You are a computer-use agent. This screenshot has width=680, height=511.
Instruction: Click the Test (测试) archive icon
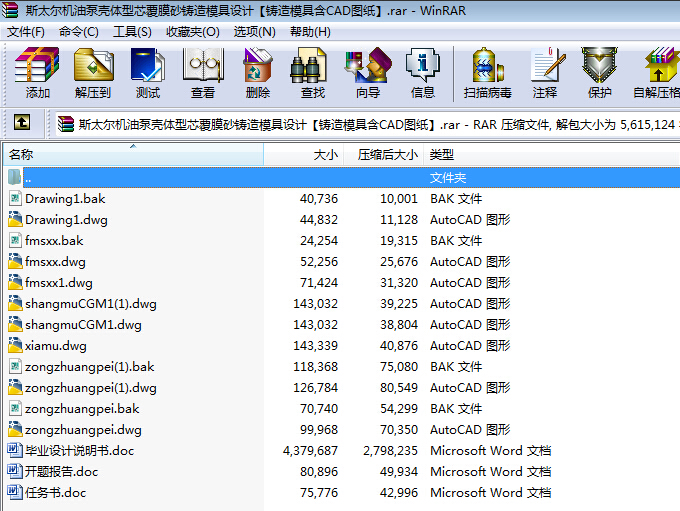(x=147, y=65)
